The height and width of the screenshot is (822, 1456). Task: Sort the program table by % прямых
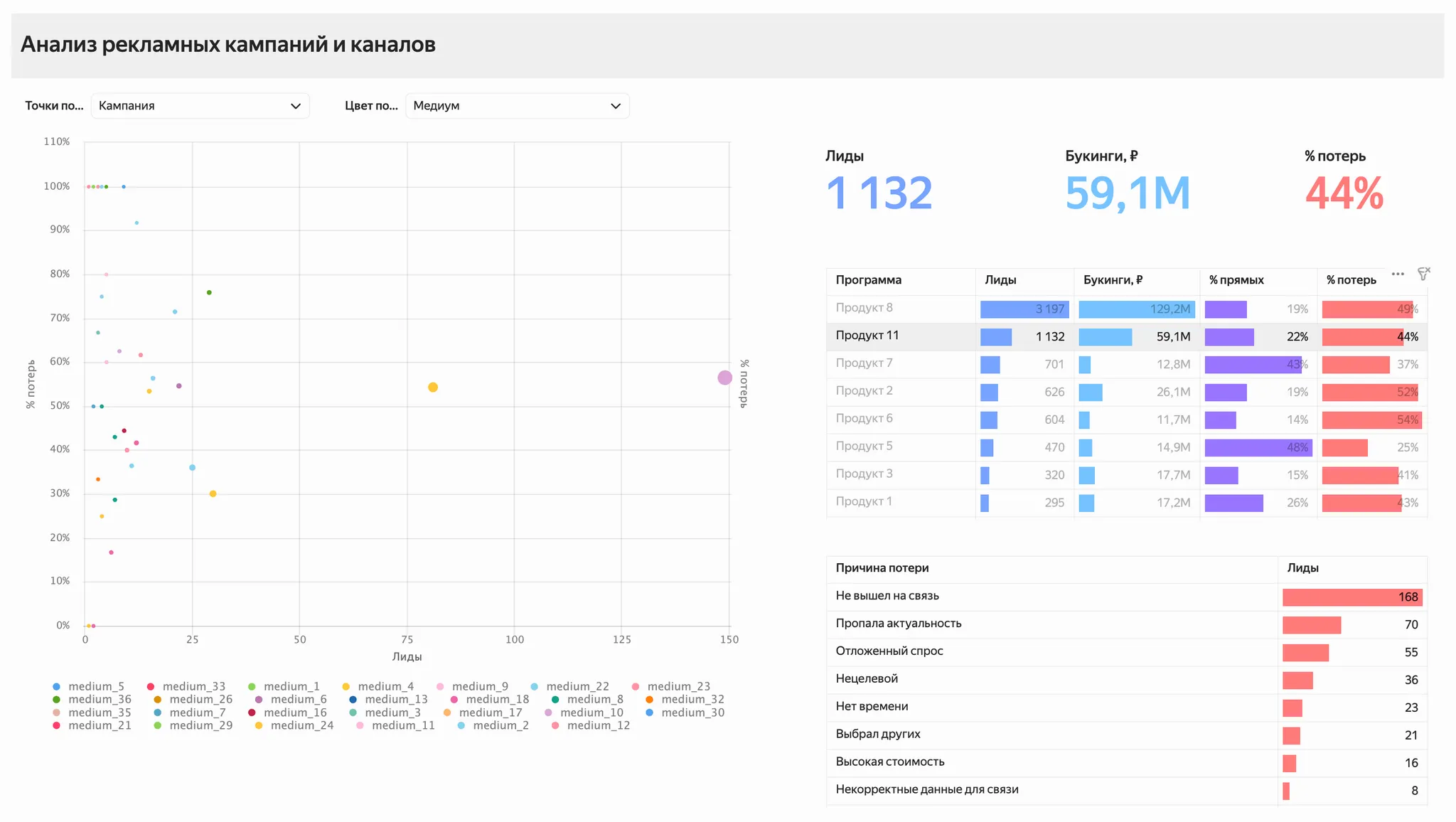tap(1236, 280)
